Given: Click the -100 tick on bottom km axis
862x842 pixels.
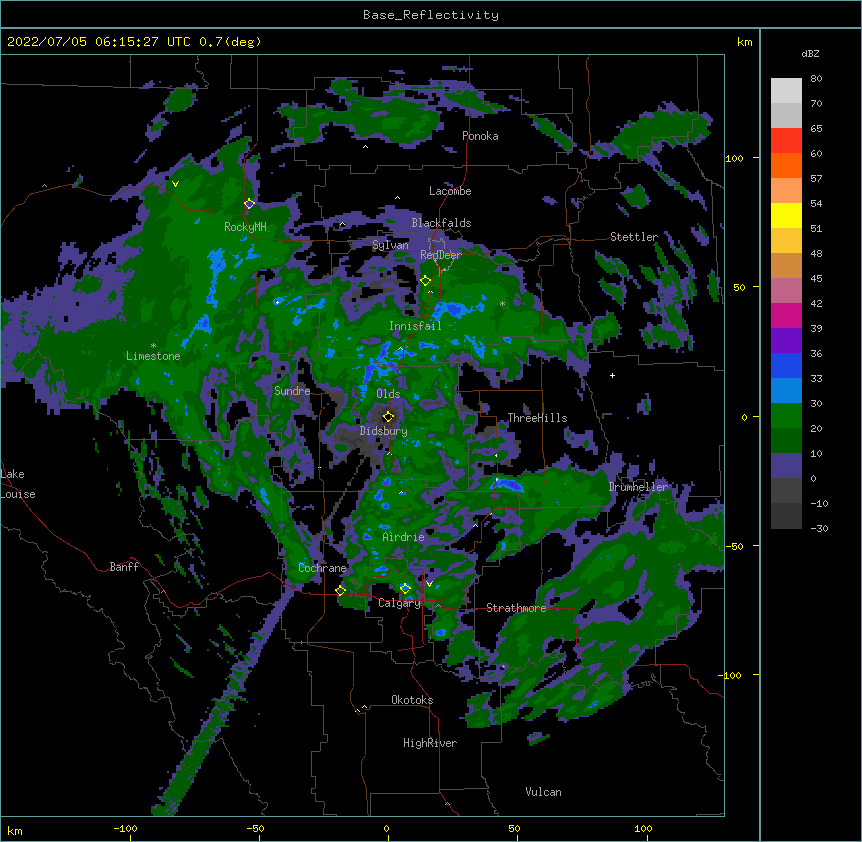Looking at the screenshot, I should pyautogui.click(x=125, y=828).
